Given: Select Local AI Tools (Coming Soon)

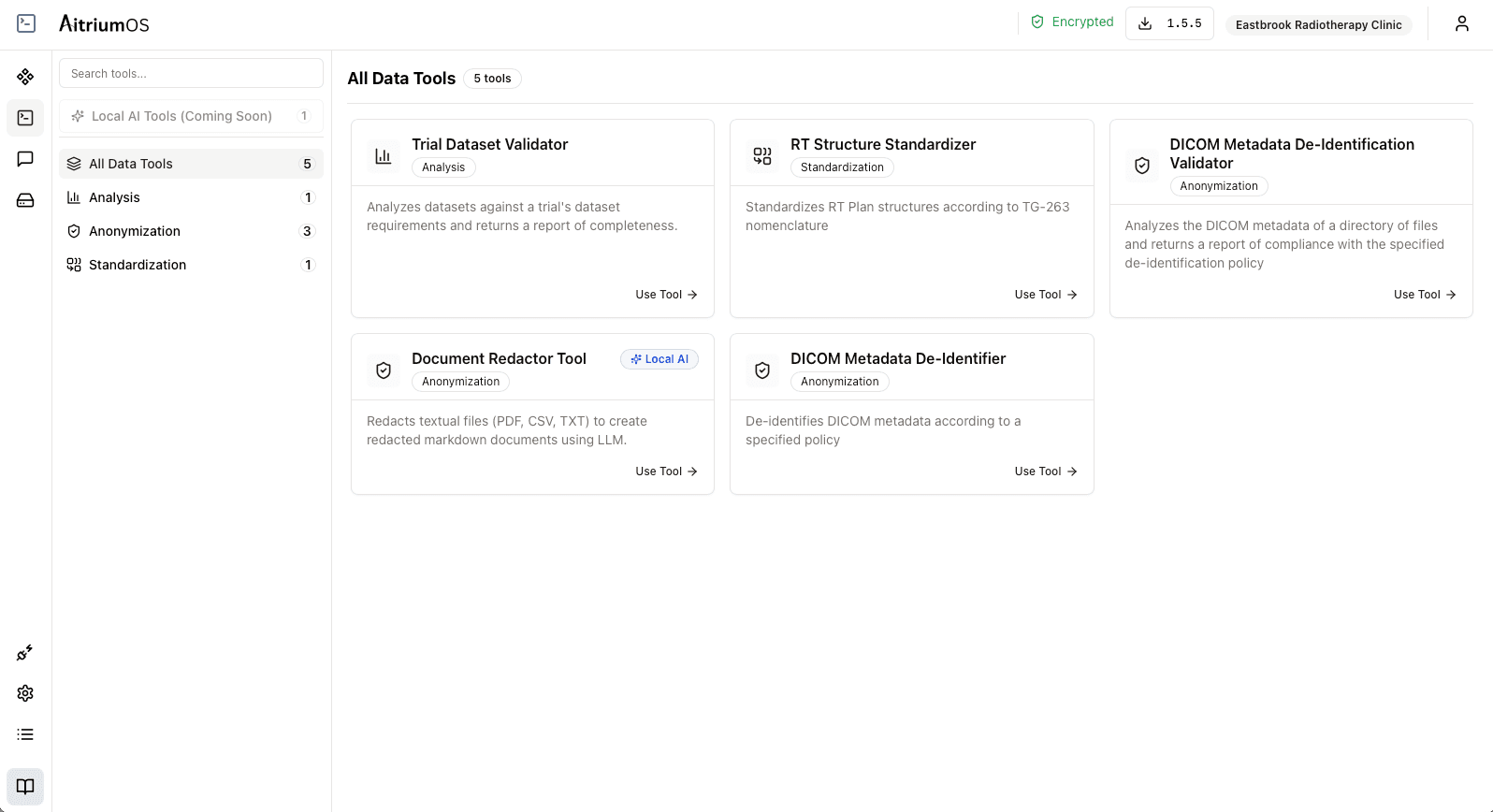Looking at the screenshot, I should pyautogui.click(x=191, y=116).
